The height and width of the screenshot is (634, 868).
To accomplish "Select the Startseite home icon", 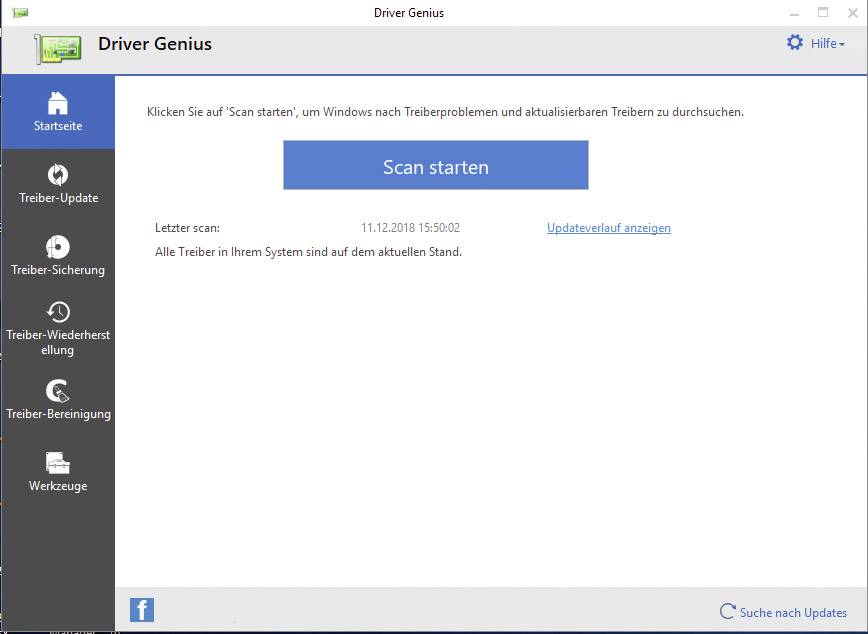I will pos(58,102).
